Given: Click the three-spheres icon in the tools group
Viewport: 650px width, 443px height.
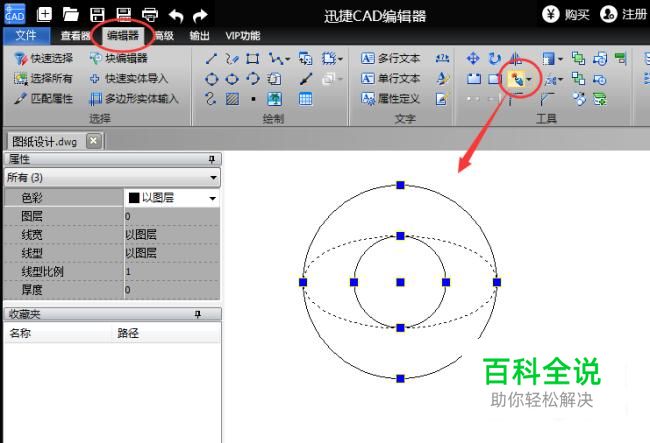Looking at the screenshot, I should click(x=579, y=99).
